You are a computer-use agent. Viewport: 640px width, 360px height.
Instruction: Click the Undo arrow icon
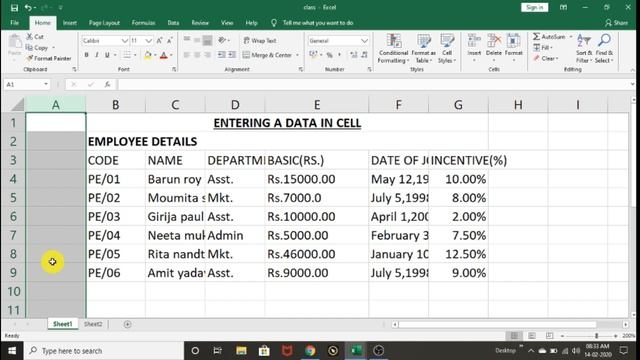pyautogui.click(x=28, y=7)
